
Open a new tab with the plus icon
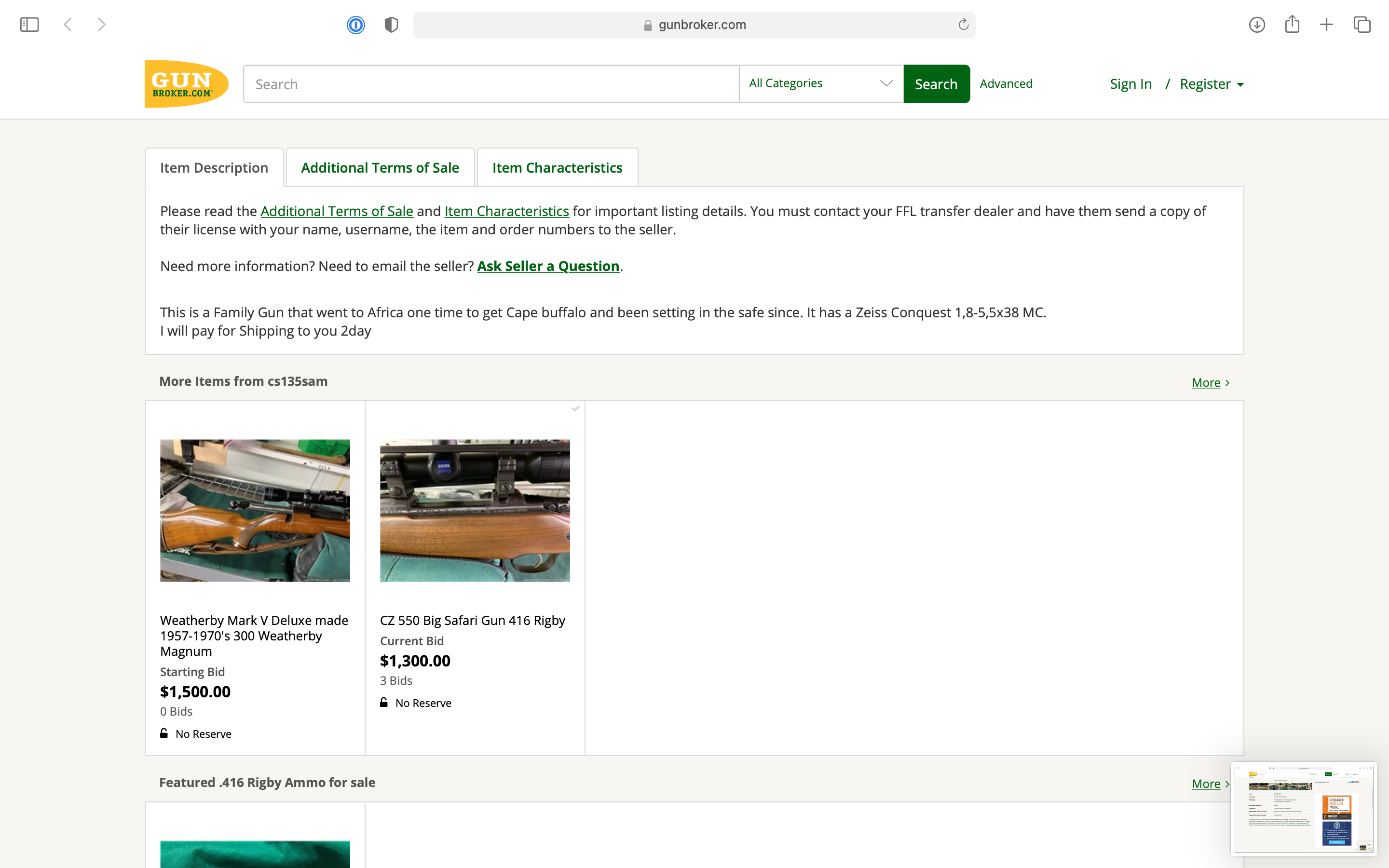[x=1326, y=25]
